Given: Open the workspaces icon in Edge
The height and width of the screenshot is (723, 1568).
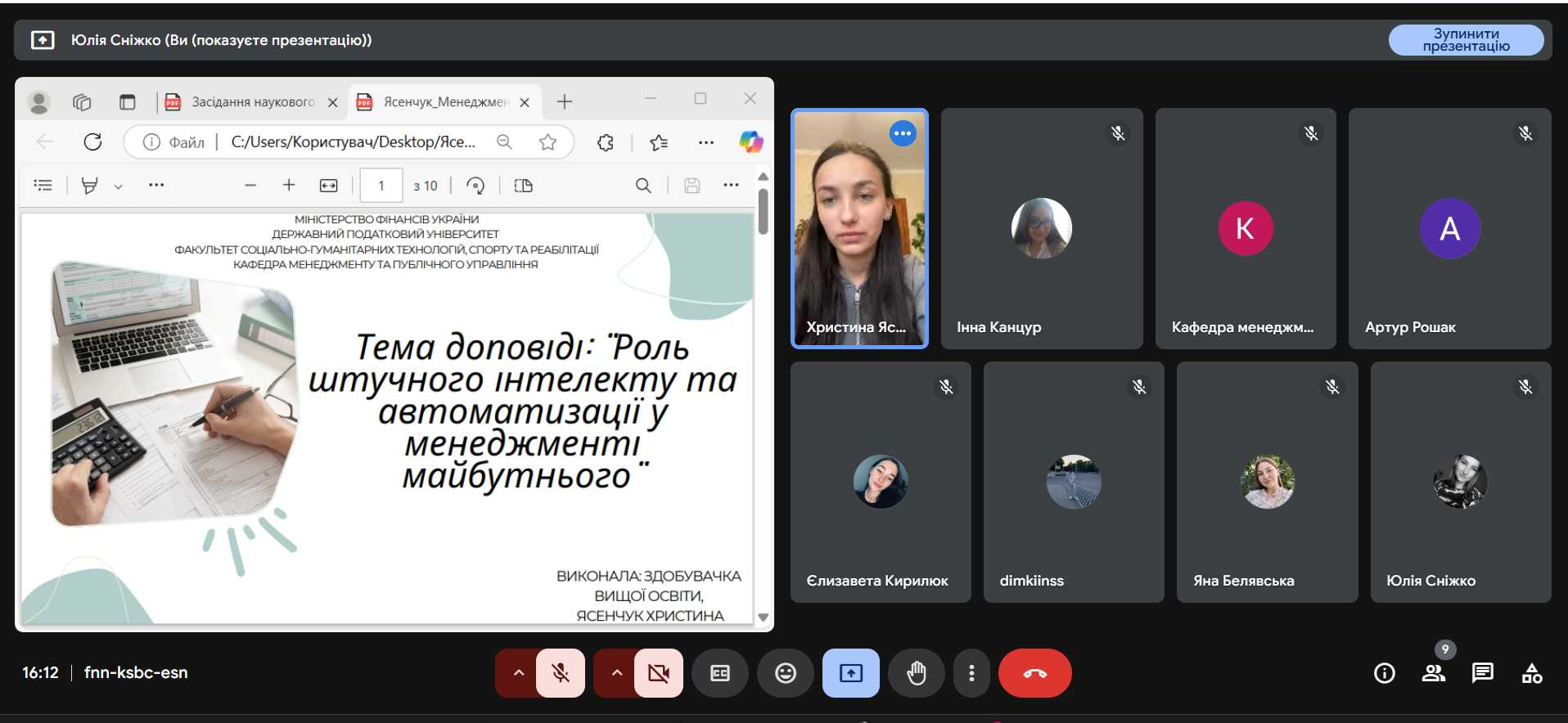Looking at the screenshot, I should click(x=82, y=102).
